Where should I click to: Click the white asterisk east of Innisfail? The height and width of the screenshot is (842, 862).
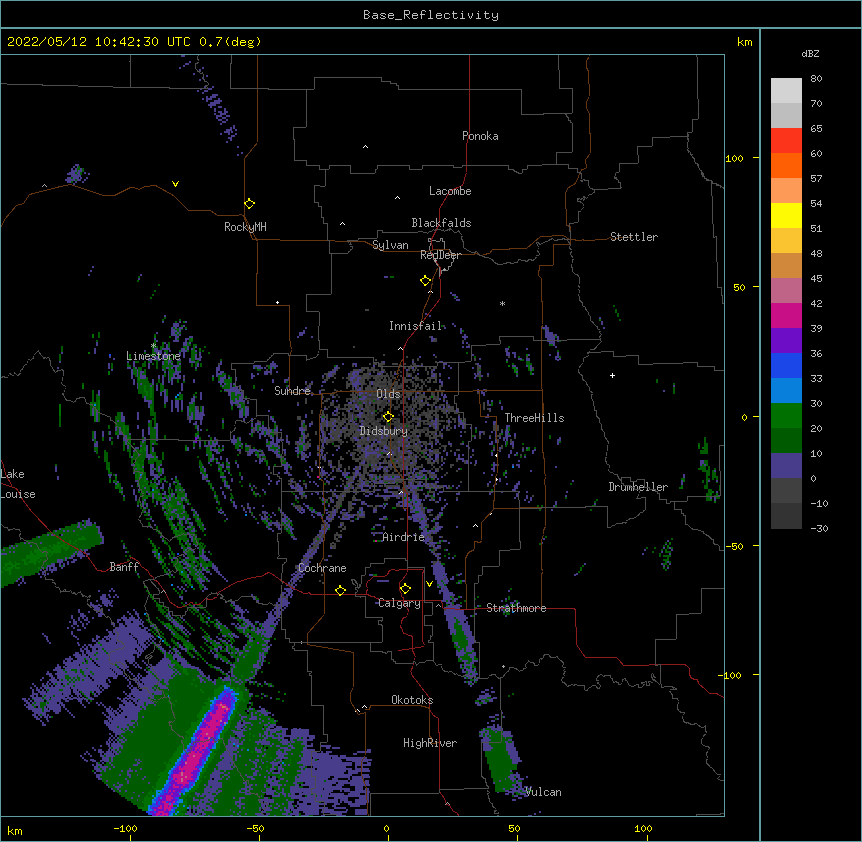(502, 303)
